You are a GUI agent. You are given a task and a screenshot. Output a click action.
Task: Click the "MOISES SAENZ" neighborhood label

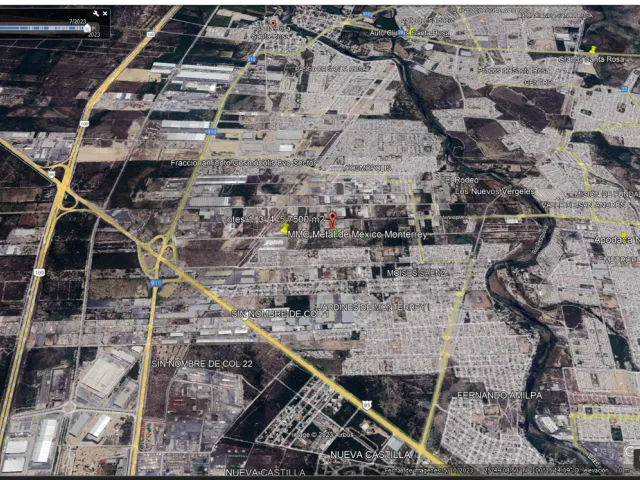[416, 273]
